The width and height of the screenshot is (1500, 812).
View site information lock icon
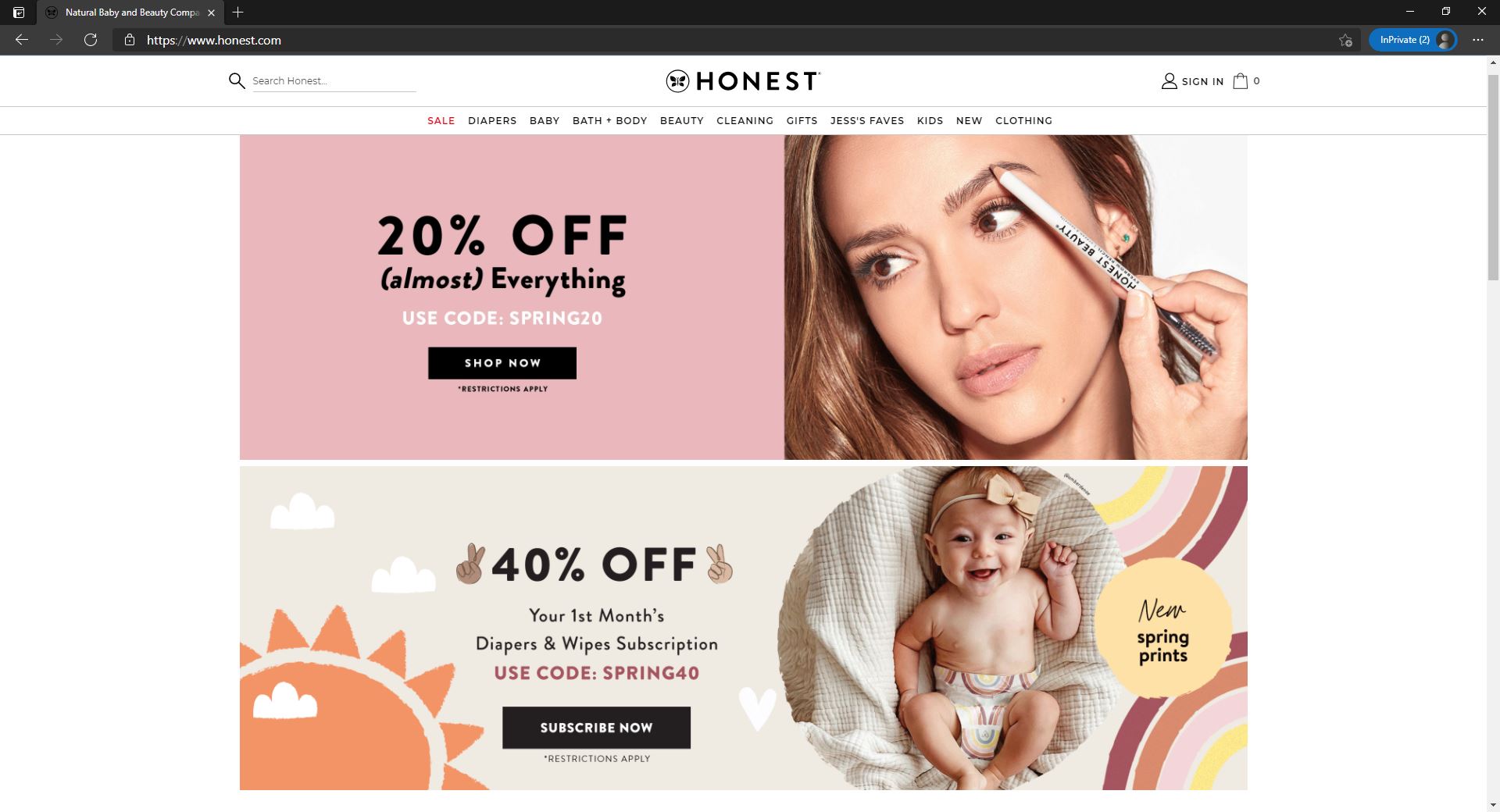[130, 40]
